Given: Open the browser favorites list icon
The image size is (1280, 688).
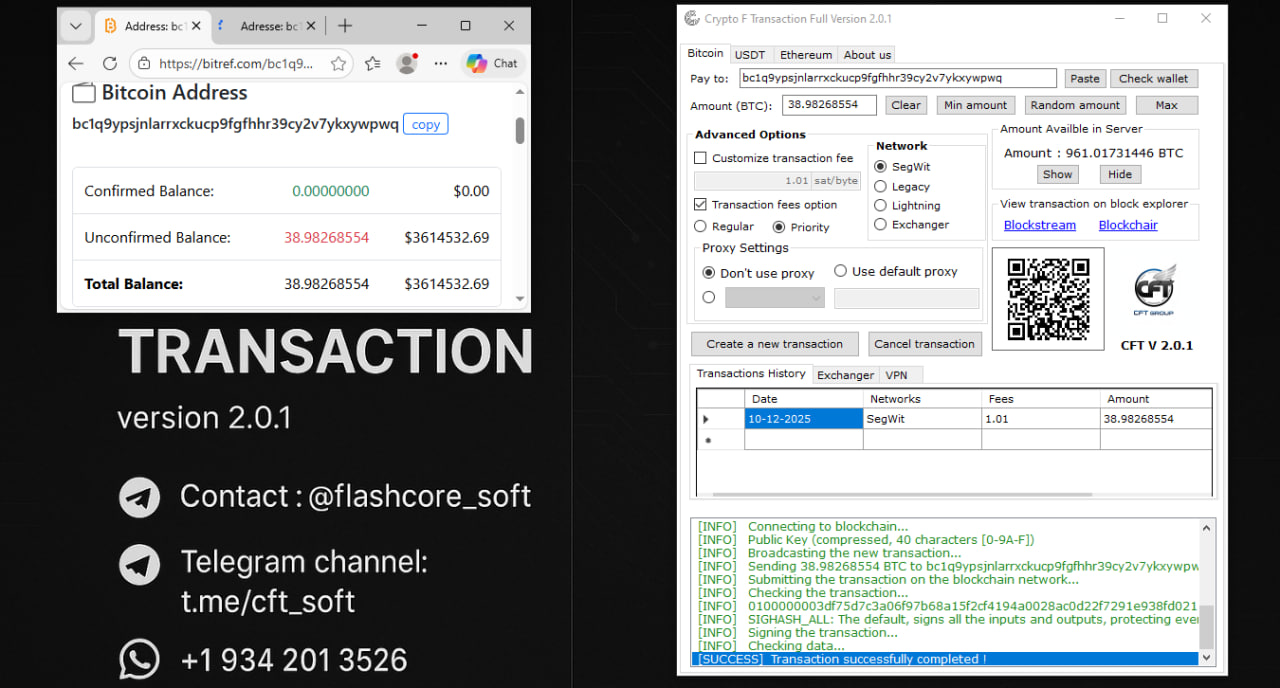Looking at the screenshot, I should tap(373, 63).
